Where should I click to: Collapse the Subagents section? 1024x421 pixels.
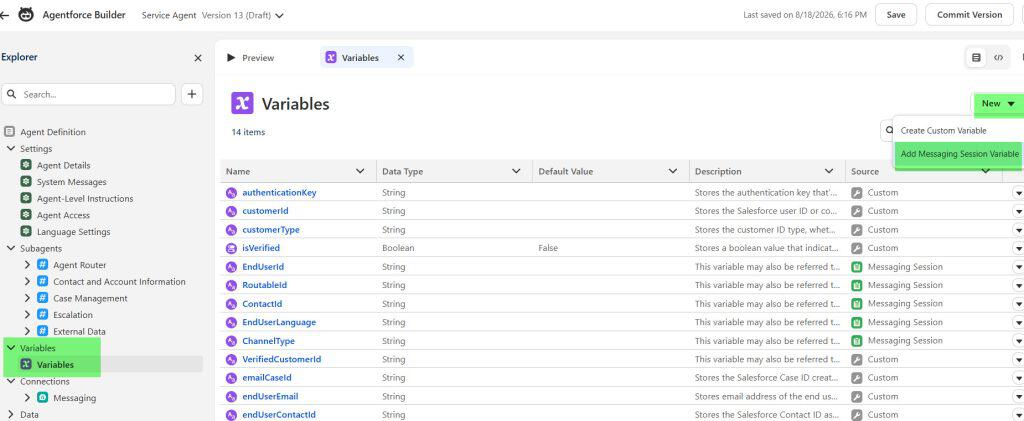[10, 248]
